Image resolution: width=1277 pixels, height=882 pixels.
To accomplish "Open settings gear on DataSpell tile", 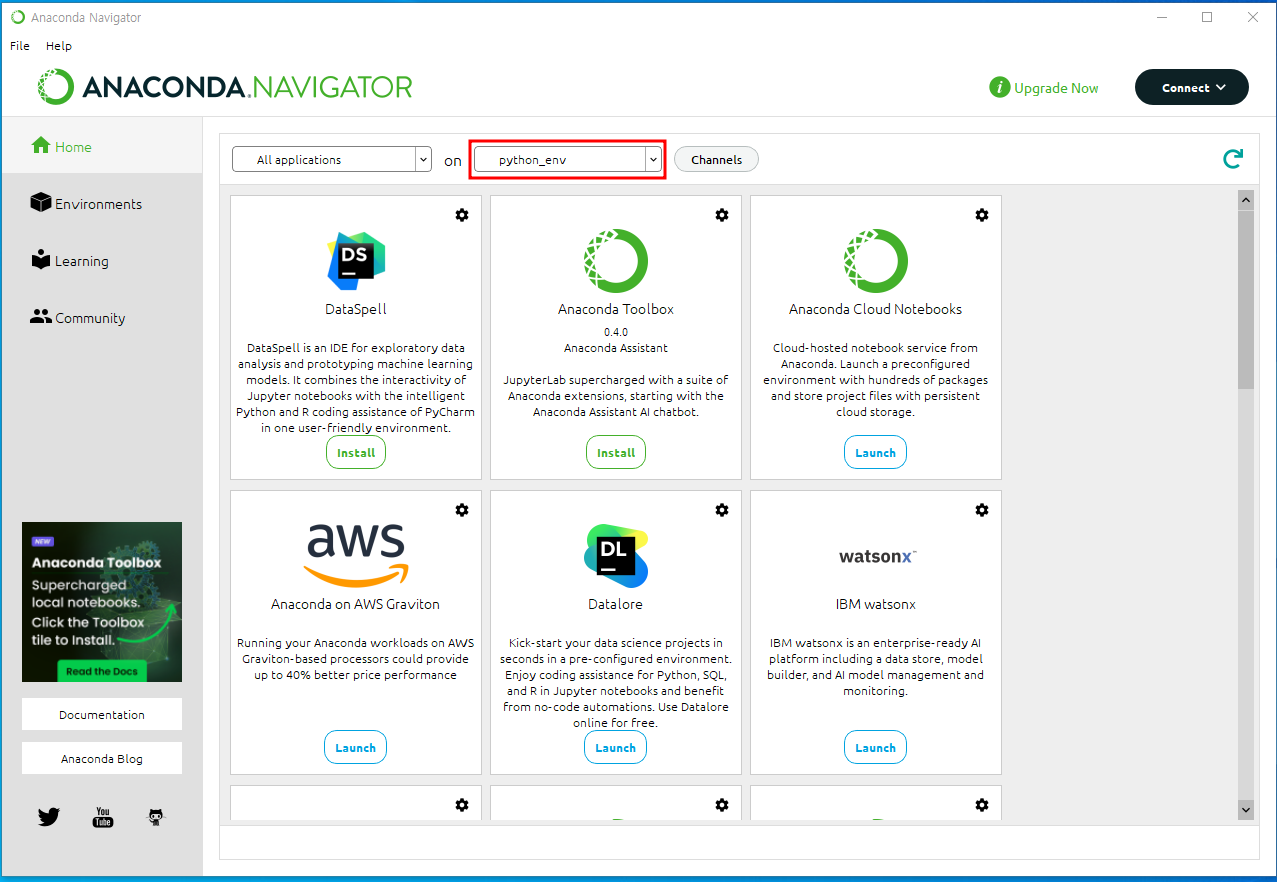I will (x=462, y=215).
